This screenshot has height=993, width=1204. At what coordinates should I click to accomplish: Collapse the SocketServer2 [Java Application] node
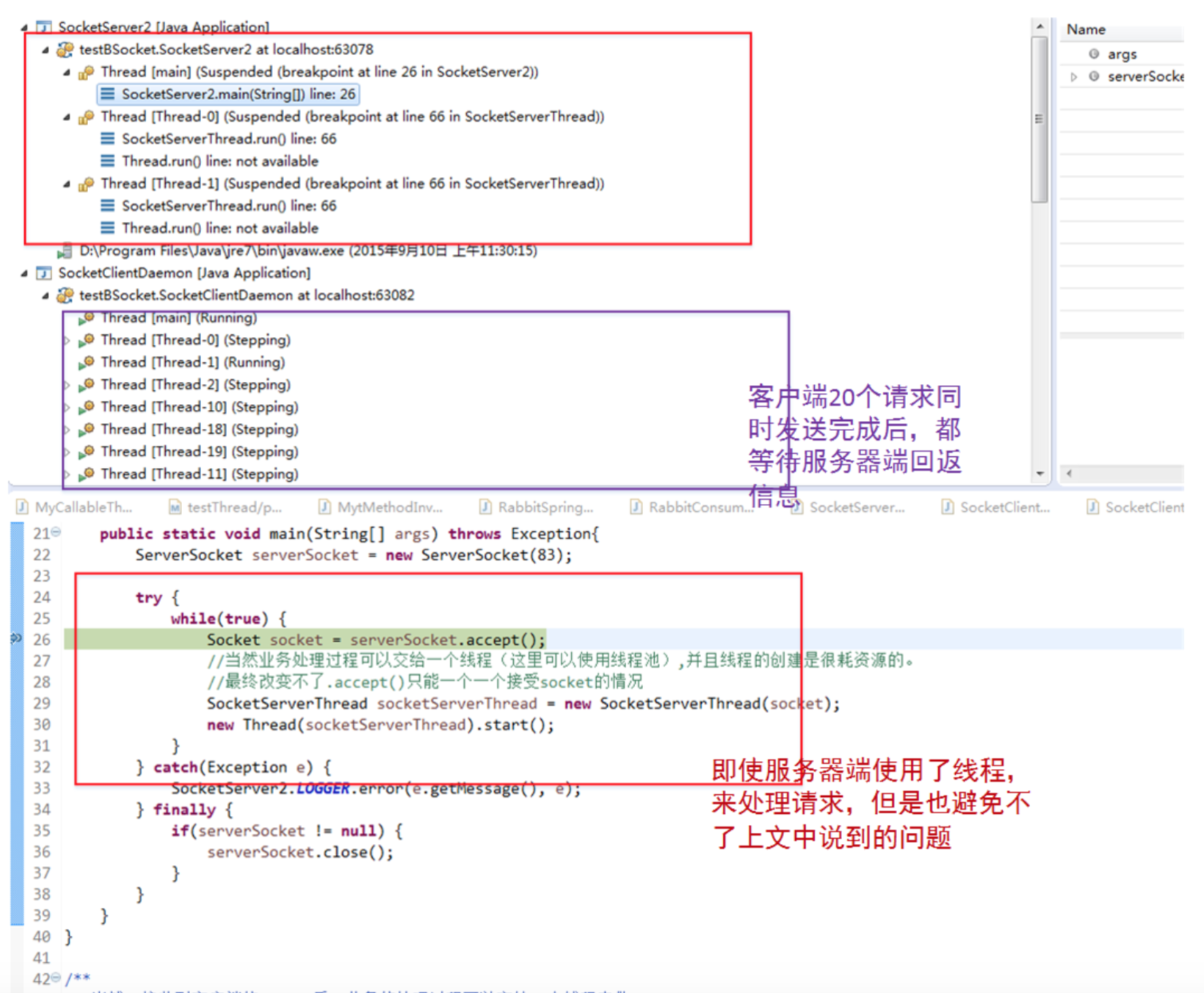tap(24, 28)
